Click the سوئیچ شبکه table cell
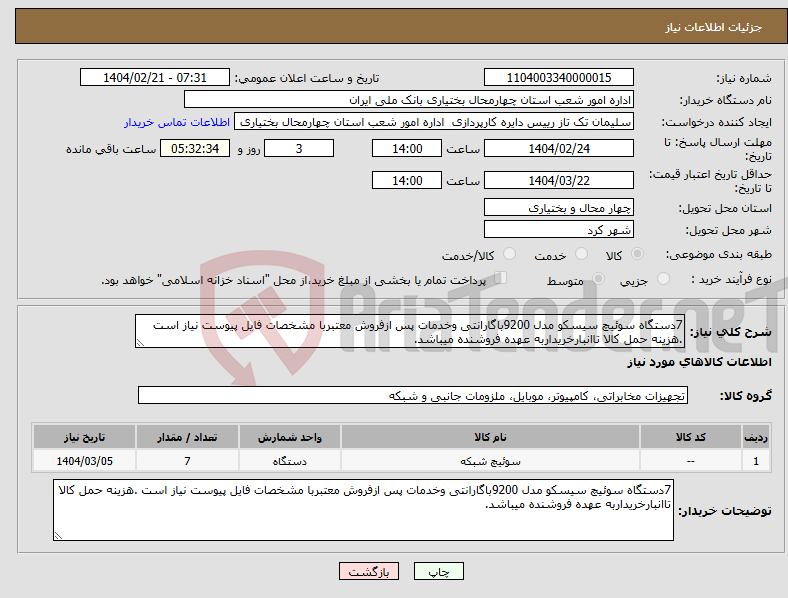This screenshot has height=598, width=788. [x=490, y=460]
